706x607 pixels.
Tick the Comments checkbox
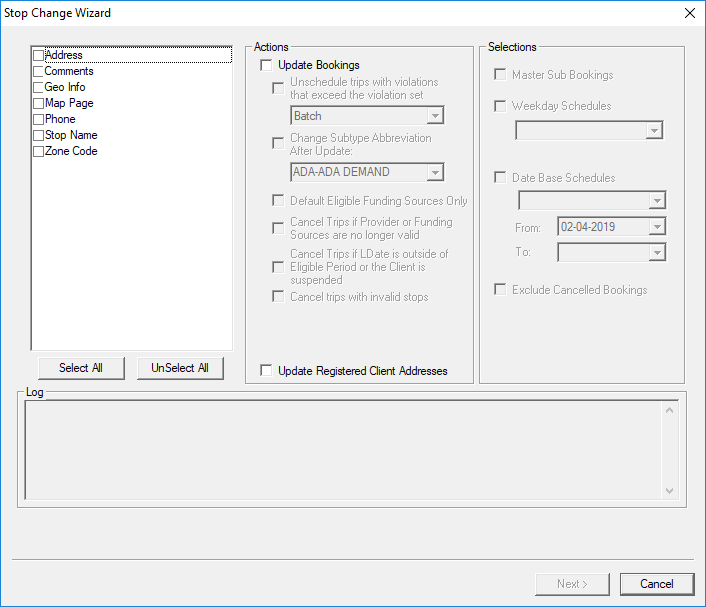(38, 72)
